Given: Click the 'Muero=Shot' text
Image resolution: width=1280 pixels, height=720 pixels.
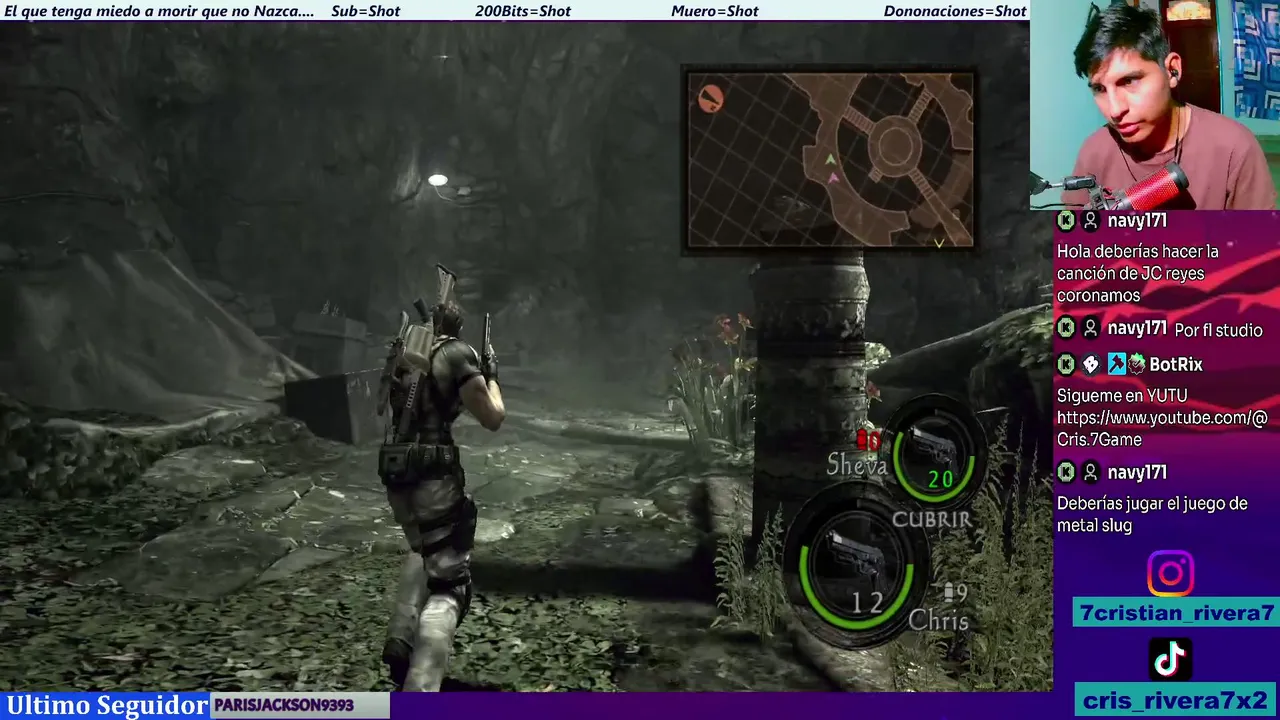Looking at the screenshot, I should pos(714,11).
